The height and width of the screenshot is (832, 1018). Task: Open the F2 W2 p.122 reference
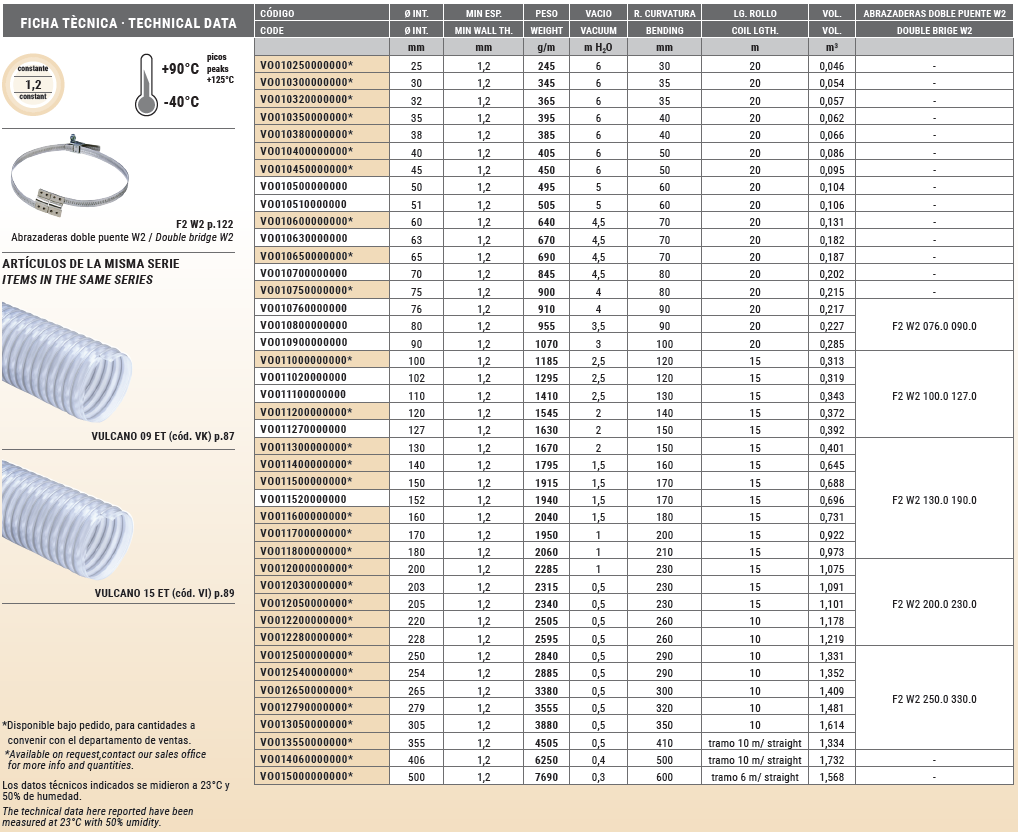[x=204, y=224]
